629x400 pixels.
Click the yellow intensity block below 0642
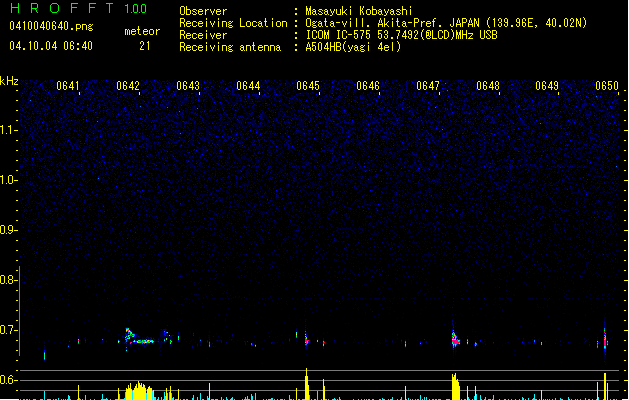139,391
